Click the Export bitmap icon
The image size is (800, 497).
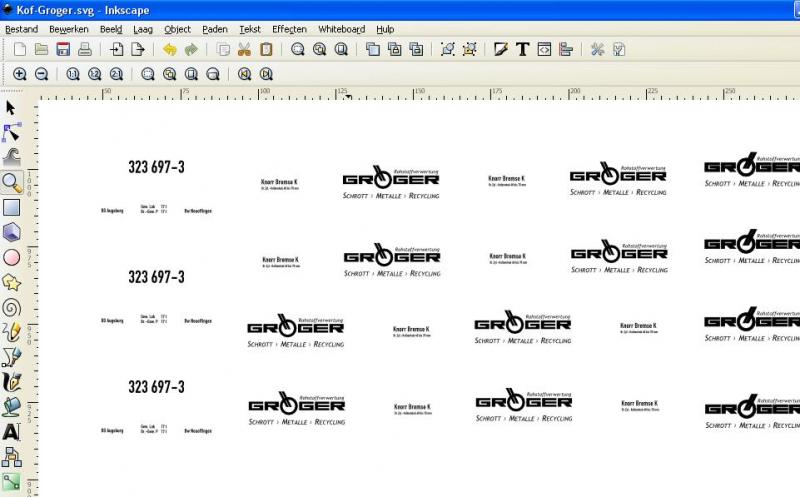tap(138, 49)
